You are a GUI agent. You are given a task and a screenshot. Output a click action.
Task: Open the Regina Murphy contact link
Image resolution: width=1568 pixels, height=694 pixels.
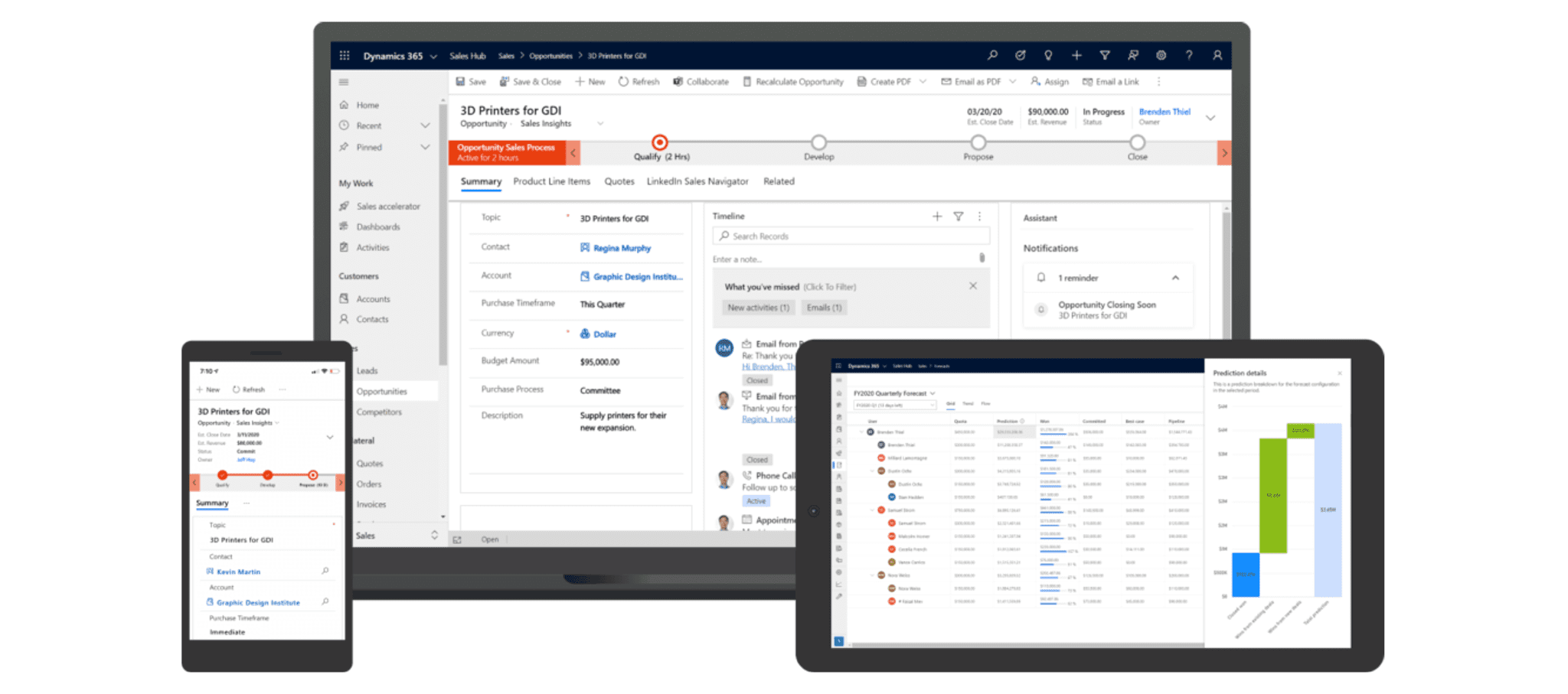click(x=622, y=248)
